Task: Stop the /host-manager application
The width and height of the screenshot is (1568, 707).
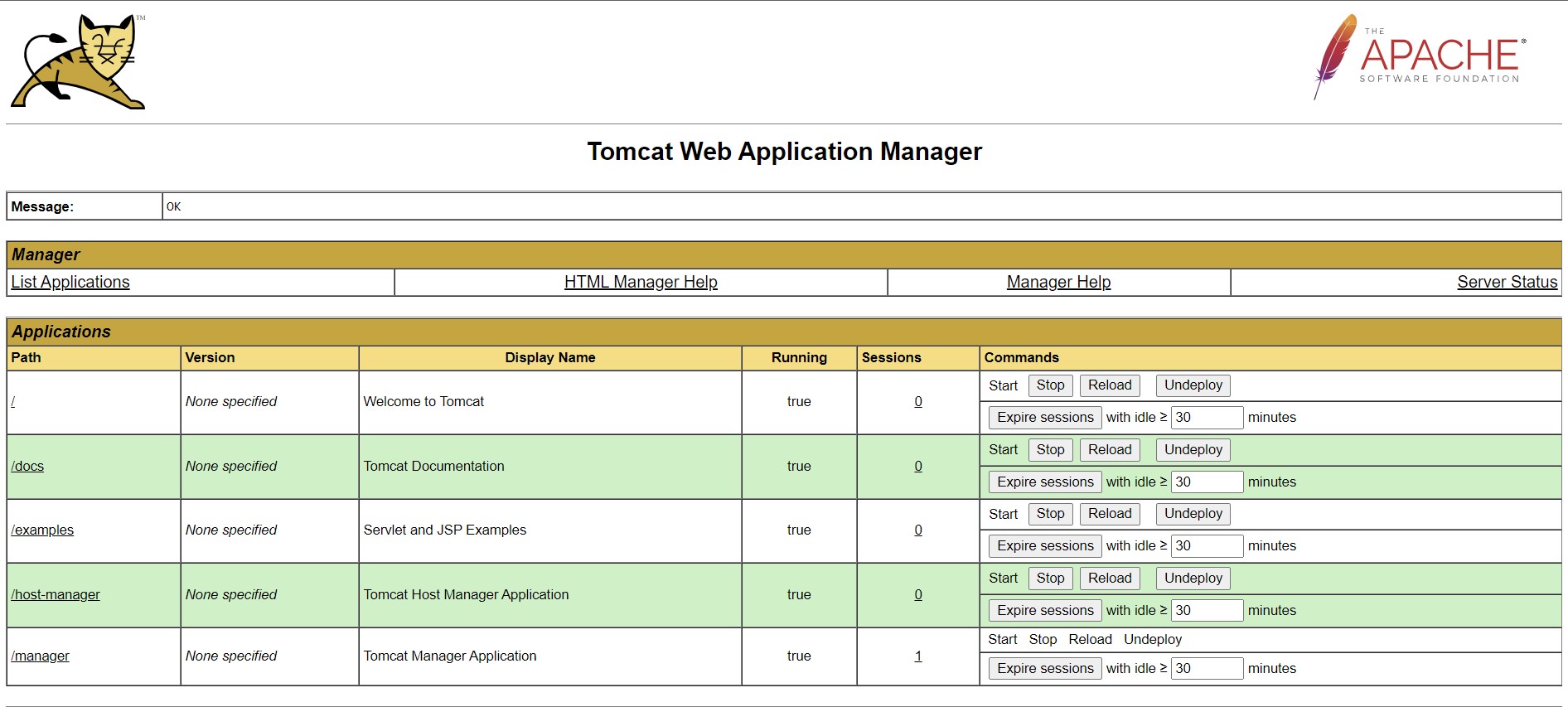Action: coord(1050,579)
